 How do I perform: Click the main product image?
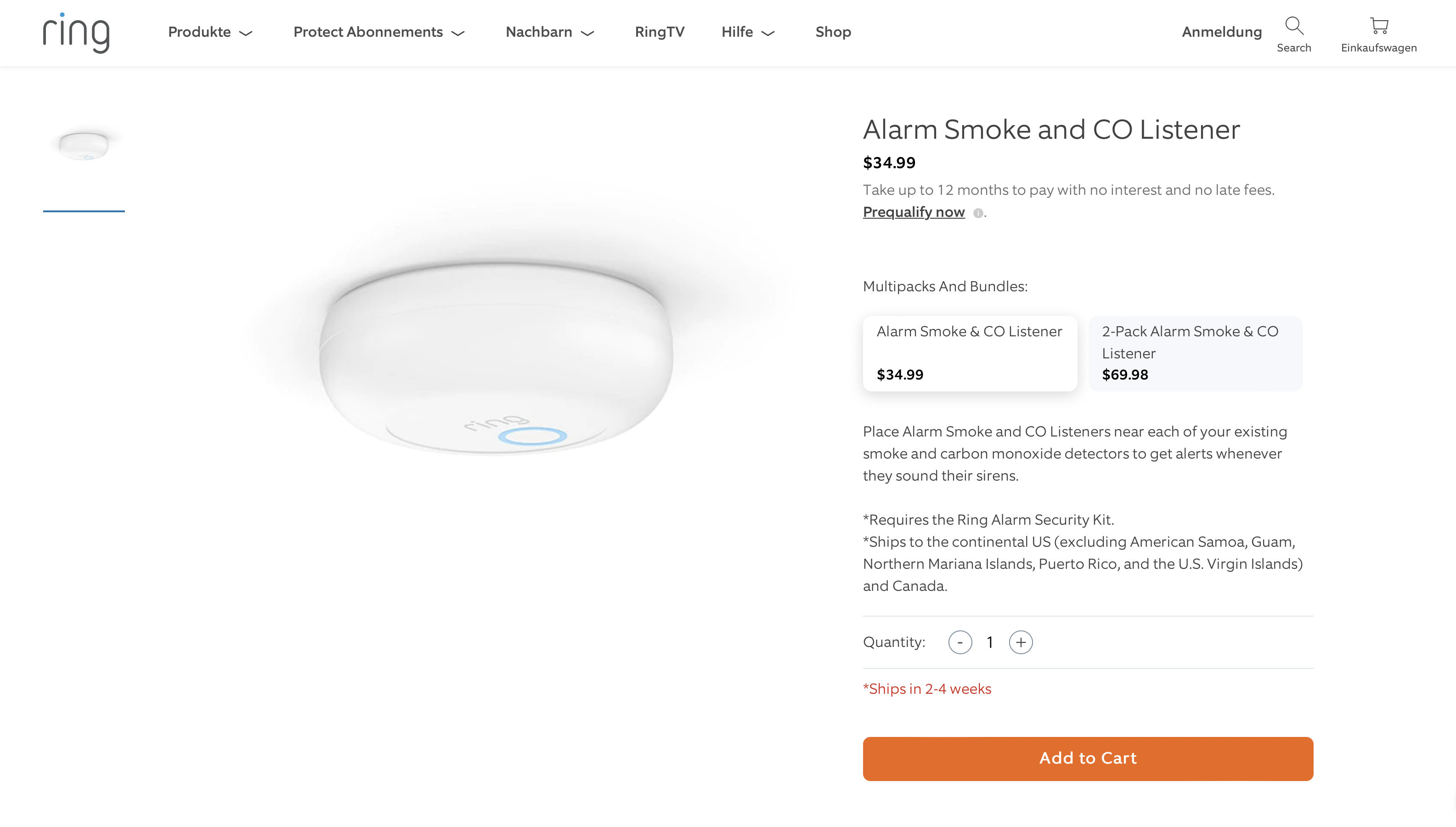tap(497, 358)
